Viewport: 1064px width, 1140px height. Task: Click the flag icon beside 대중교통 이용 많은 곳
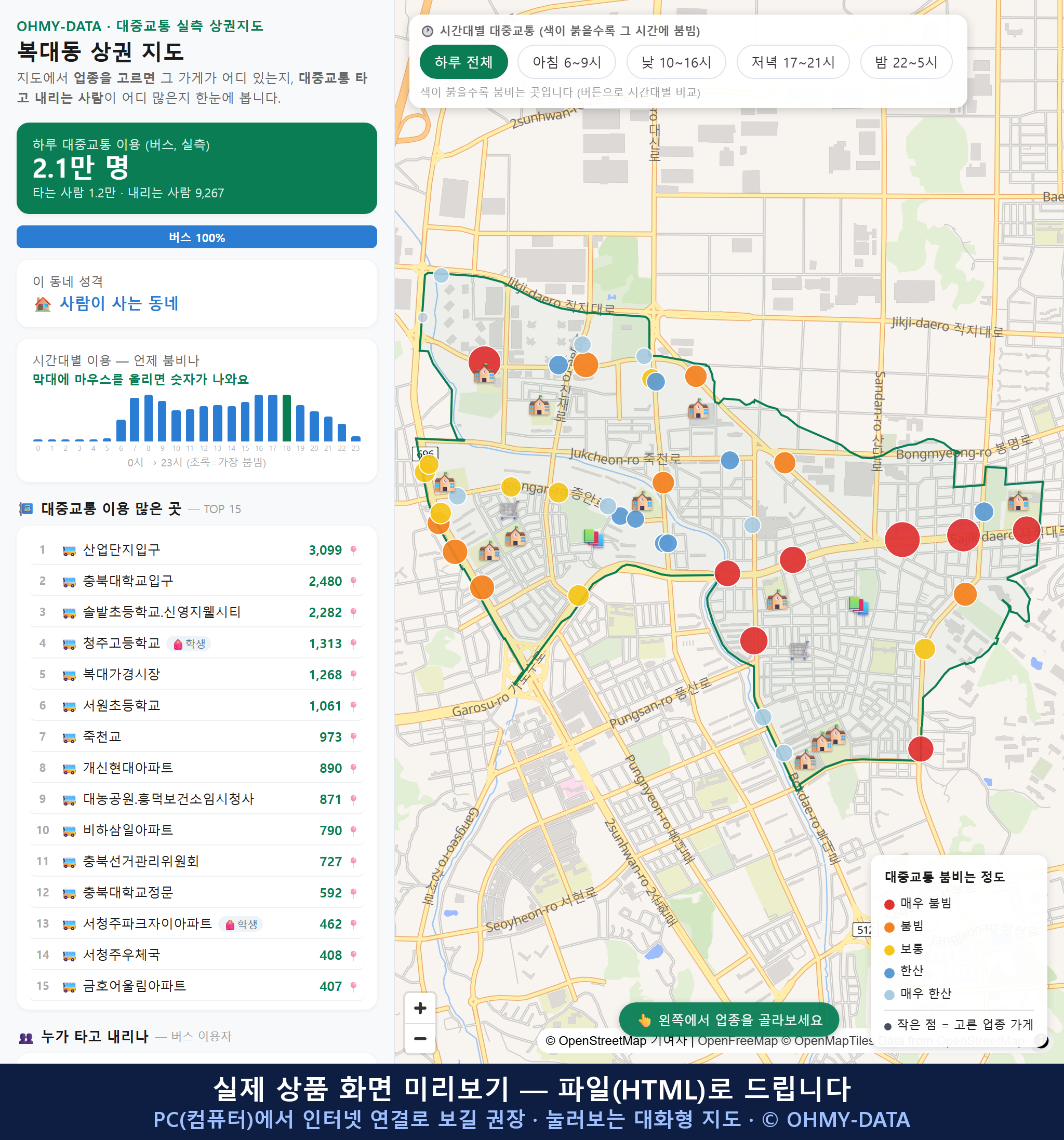(x=26, y=508)
